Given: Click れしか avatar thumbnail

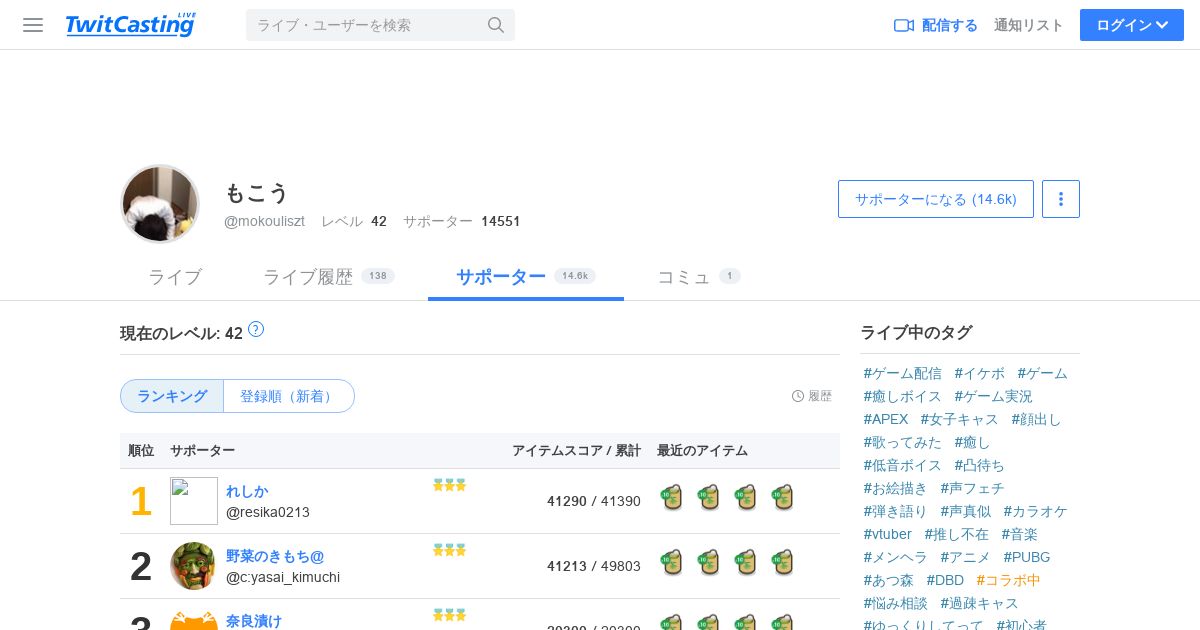Looking at the screenshot, I should tap(194, 501).
